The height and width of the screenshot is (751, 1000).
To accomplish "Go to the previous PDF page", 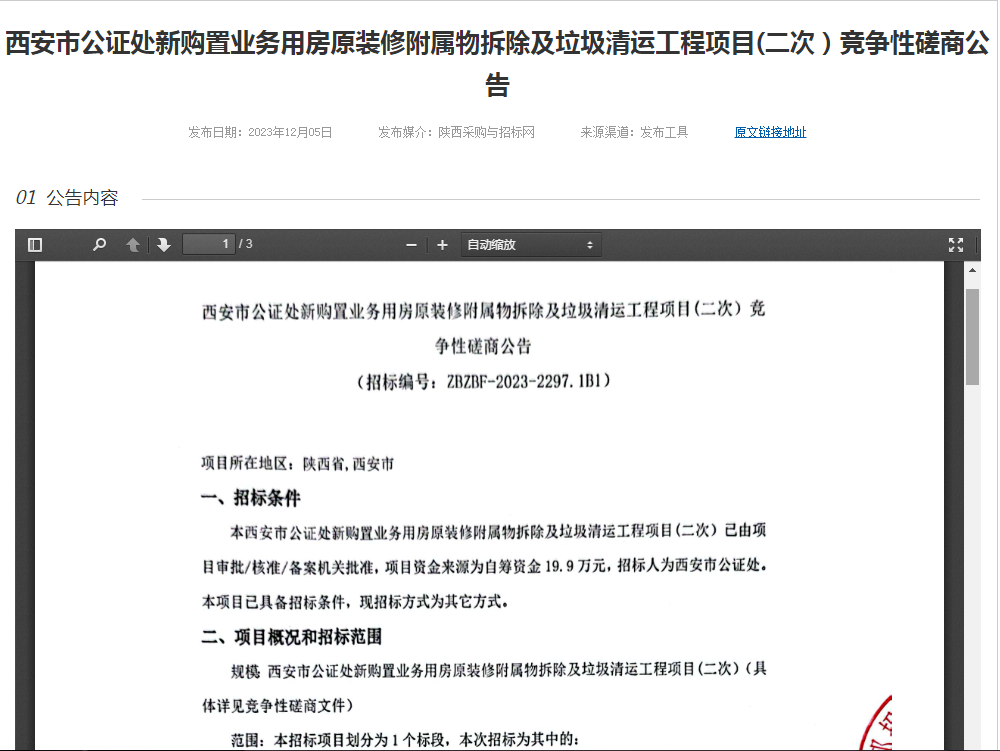I will 133,245.
